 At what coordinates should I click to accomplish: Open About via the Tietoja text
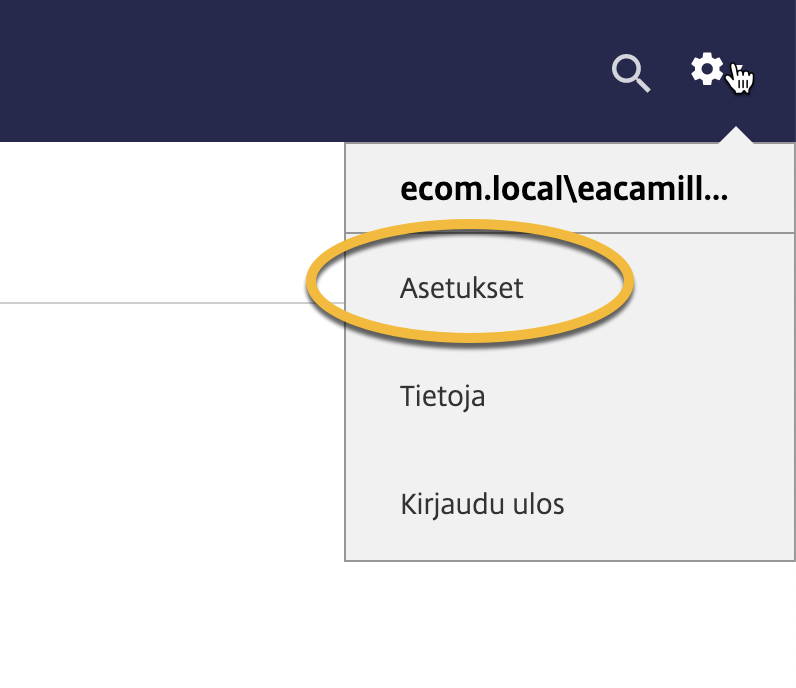442,396
